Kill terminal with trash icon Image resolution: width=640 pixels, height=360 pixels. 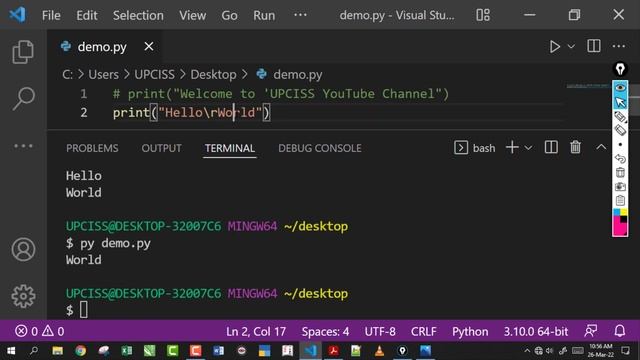(x=576, y=147)
